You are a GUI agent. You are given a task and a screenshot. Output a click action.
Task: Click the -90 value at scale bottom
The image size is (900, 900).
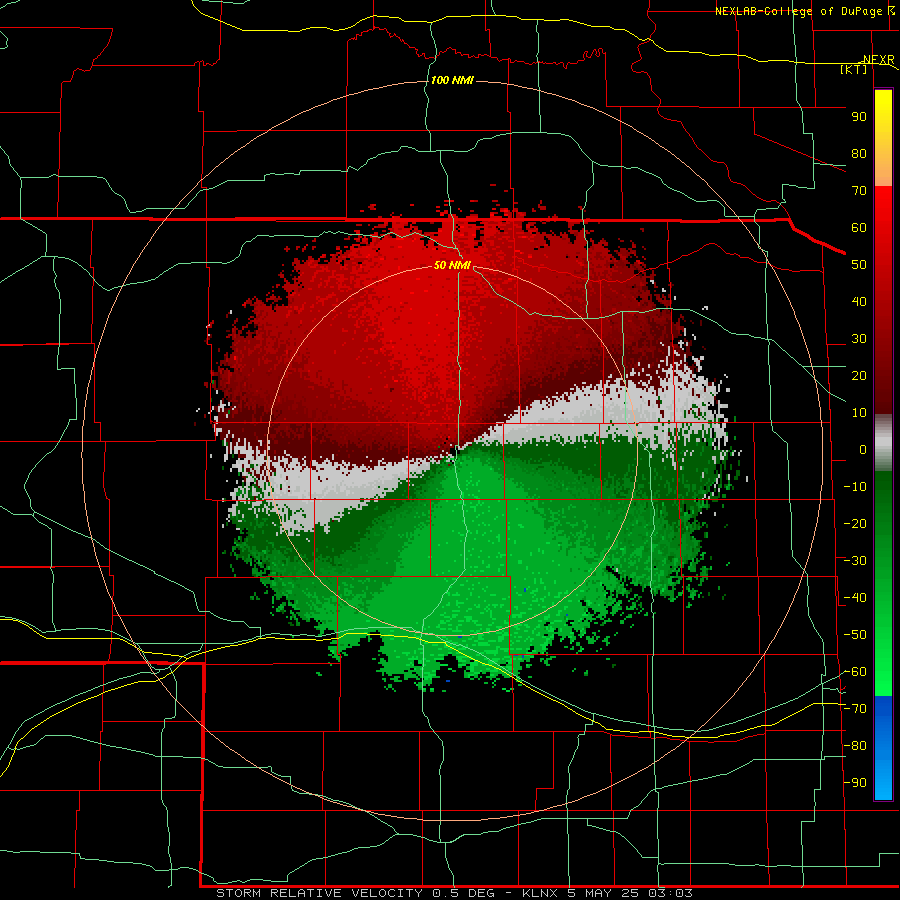[x=855, y=783]
